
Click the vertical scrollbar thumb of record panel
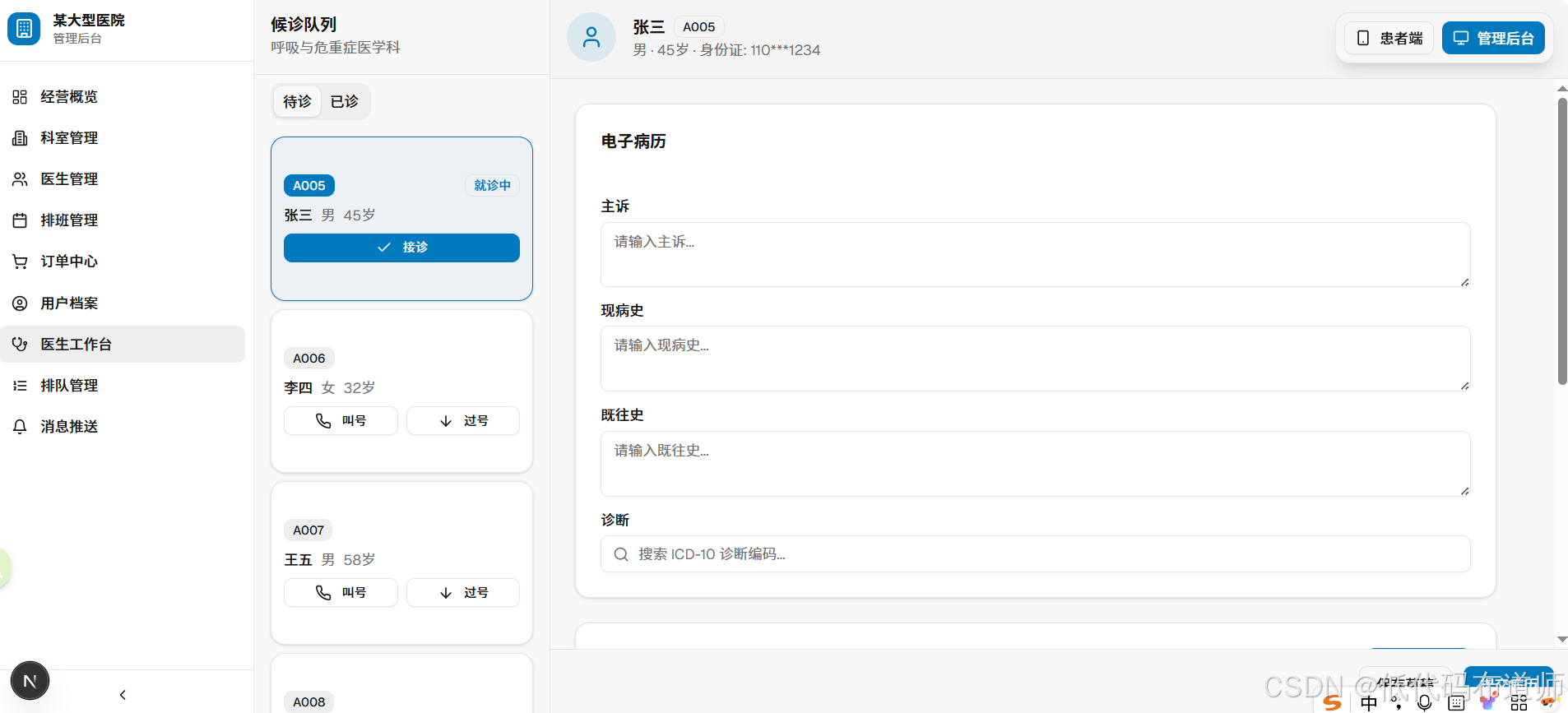click(x=1562, y=241)
